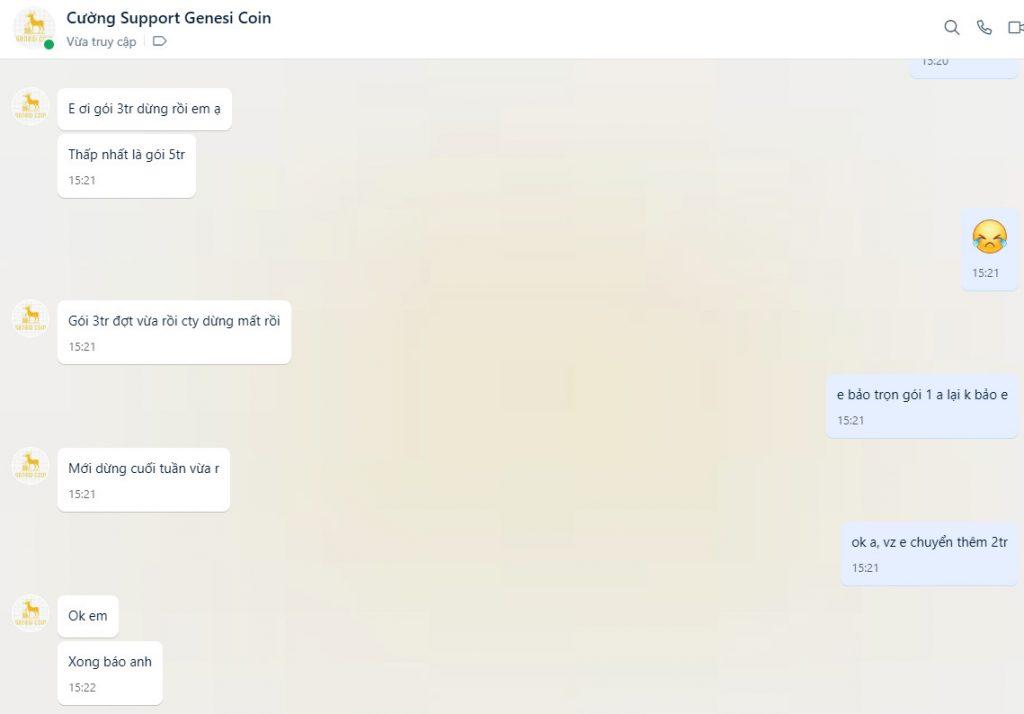Select the message 'ok a, vz e chuyển thêm 2tr'
The height and width of the screenshot is (714, 1024).
[x=929, y=553]
